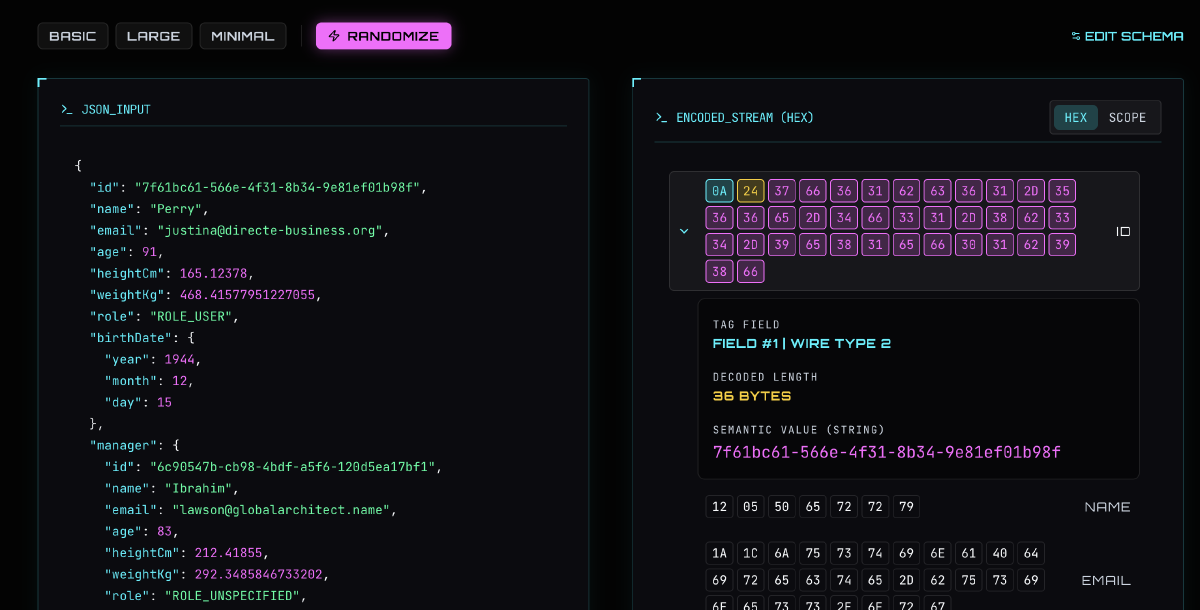This screenshot has height=610, width=1200.
Task: Click the pink semantic value UUID string
Action: (x=887, y=452)
